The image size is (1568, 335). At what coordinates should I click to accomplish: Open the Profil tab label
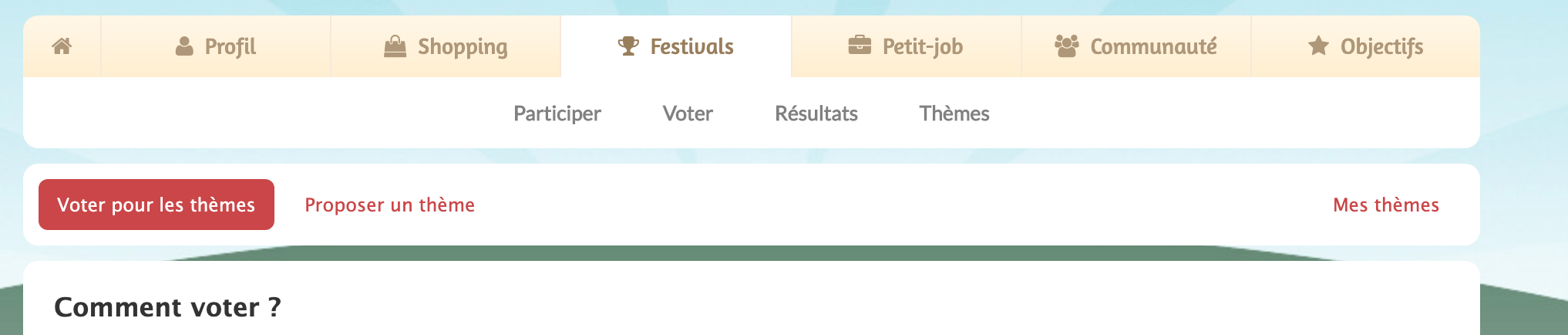click(x=230, y=47)
